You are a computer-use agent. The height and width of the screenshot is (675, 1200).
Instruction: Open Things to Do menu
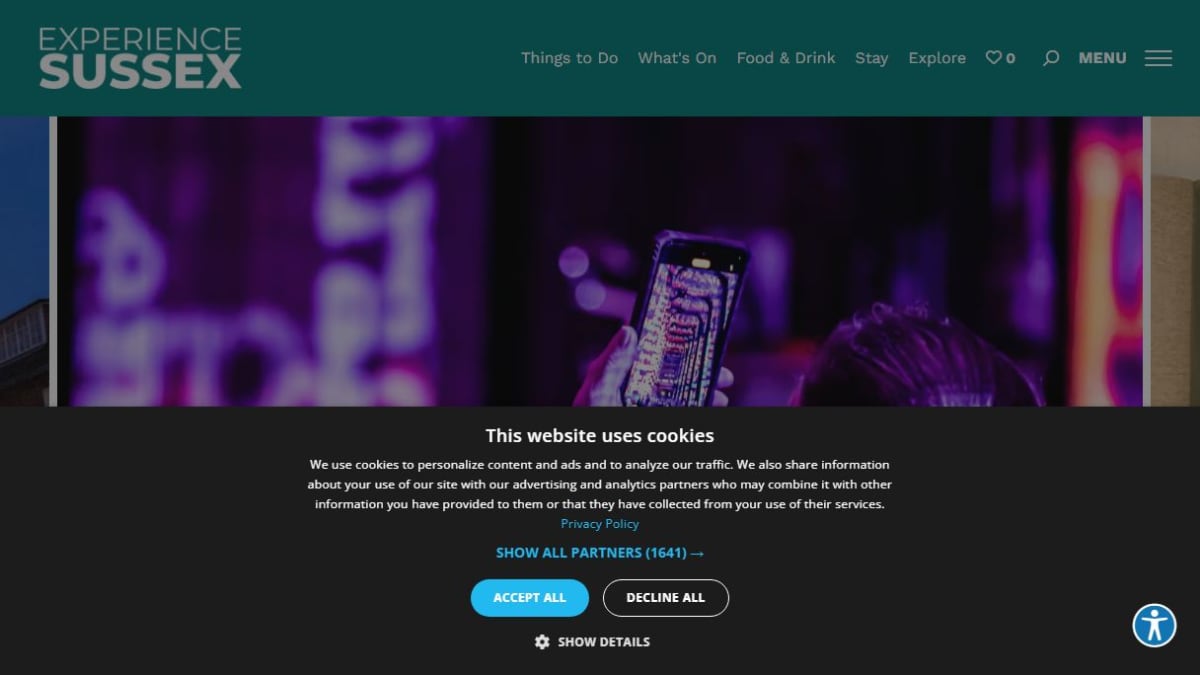569,58
